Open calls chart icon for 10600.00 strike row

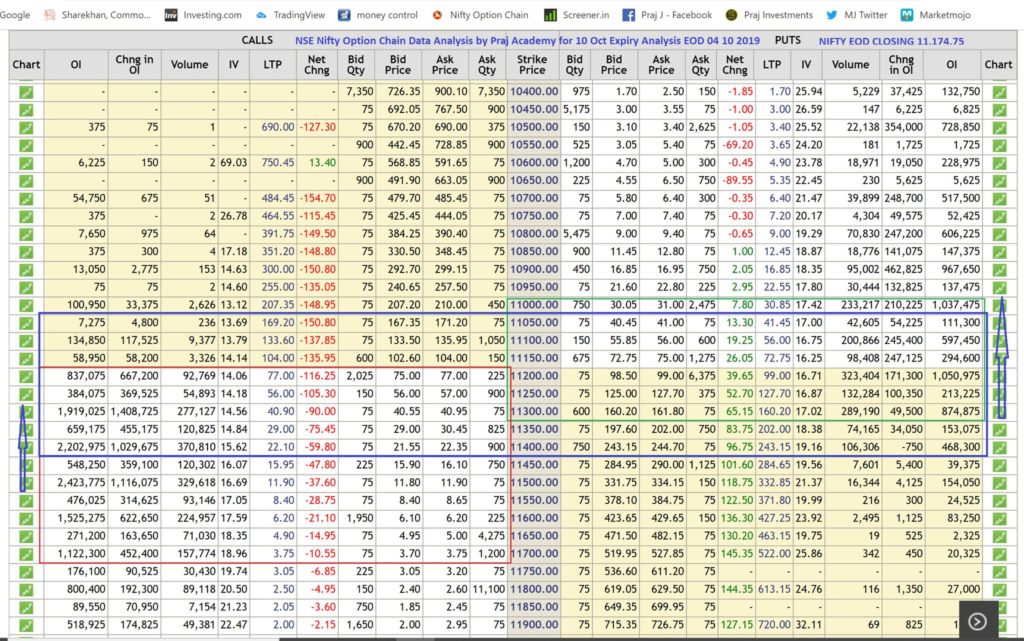[x=25, y=163]
